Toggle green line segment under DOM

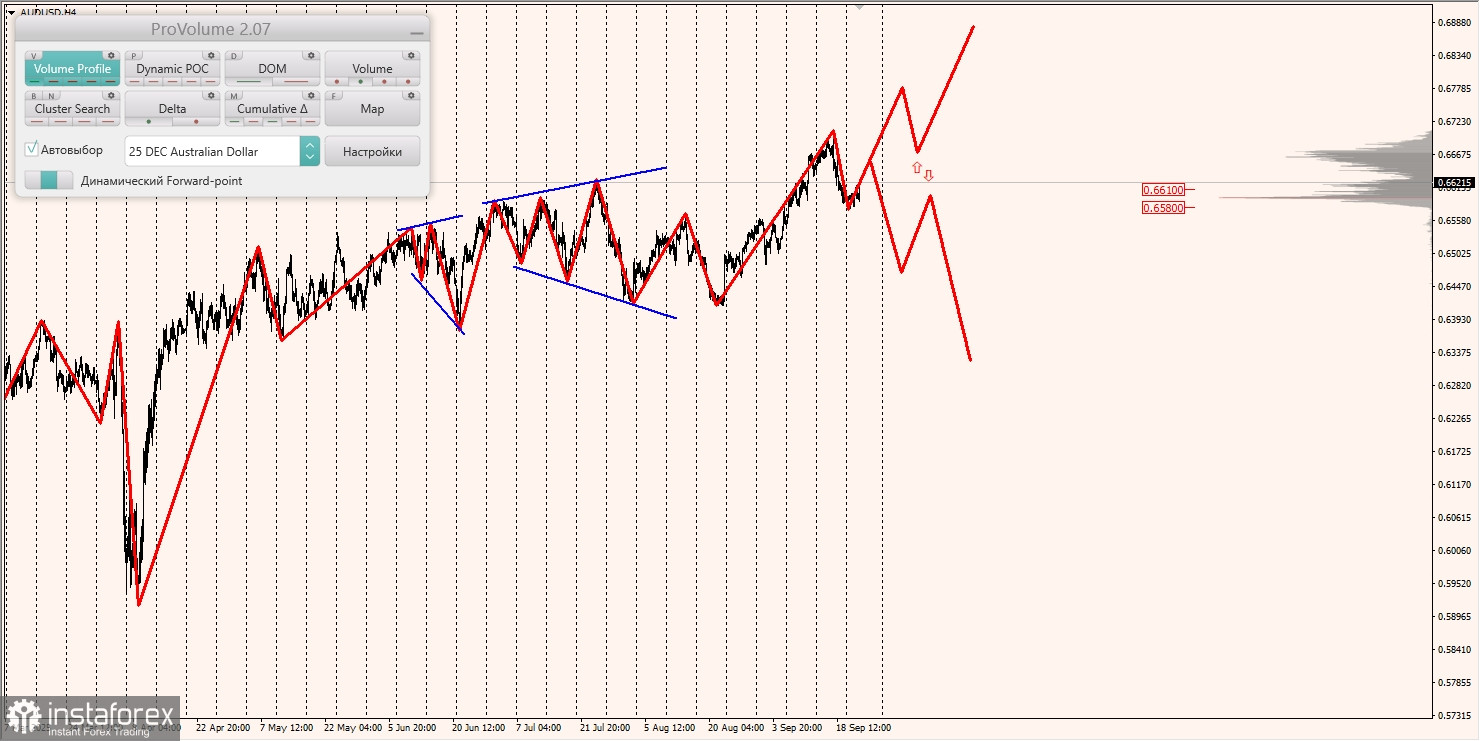coord(249,81)
